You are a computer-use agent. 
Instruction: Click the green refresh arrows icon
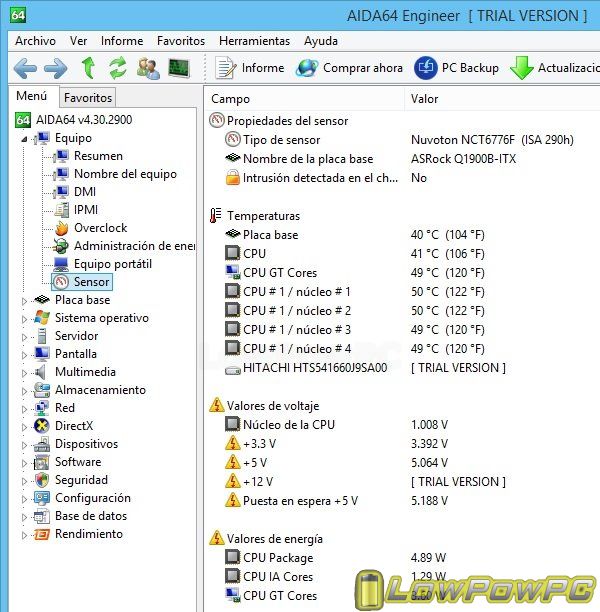click(x=118, y=68)
